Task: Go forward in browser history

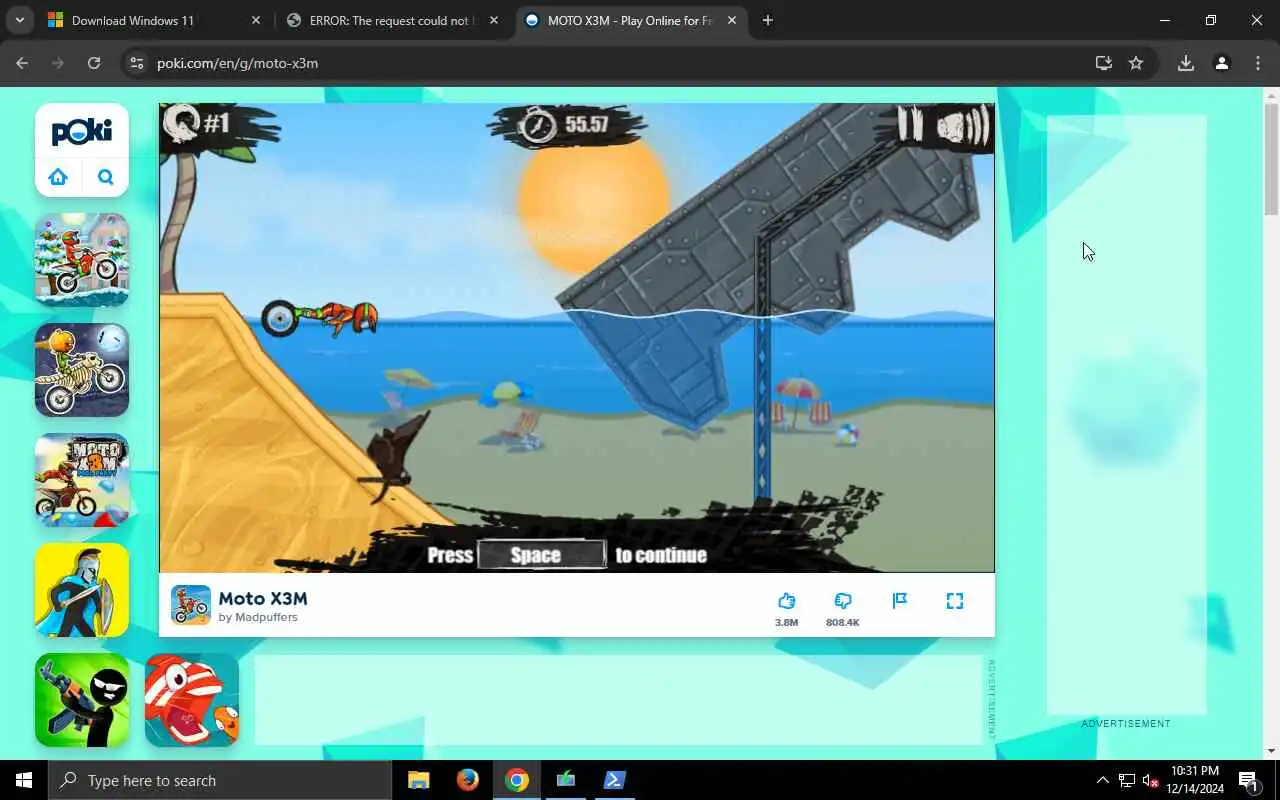Action: pyautogui.click(x=58, y=63)
